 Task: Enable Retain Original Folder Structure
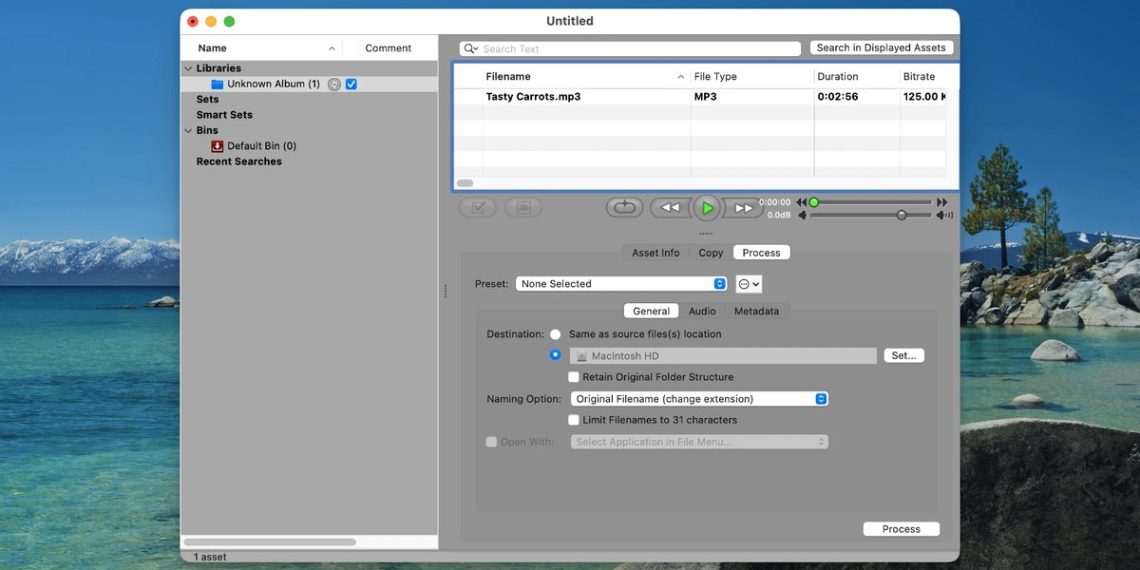[574, 377]
